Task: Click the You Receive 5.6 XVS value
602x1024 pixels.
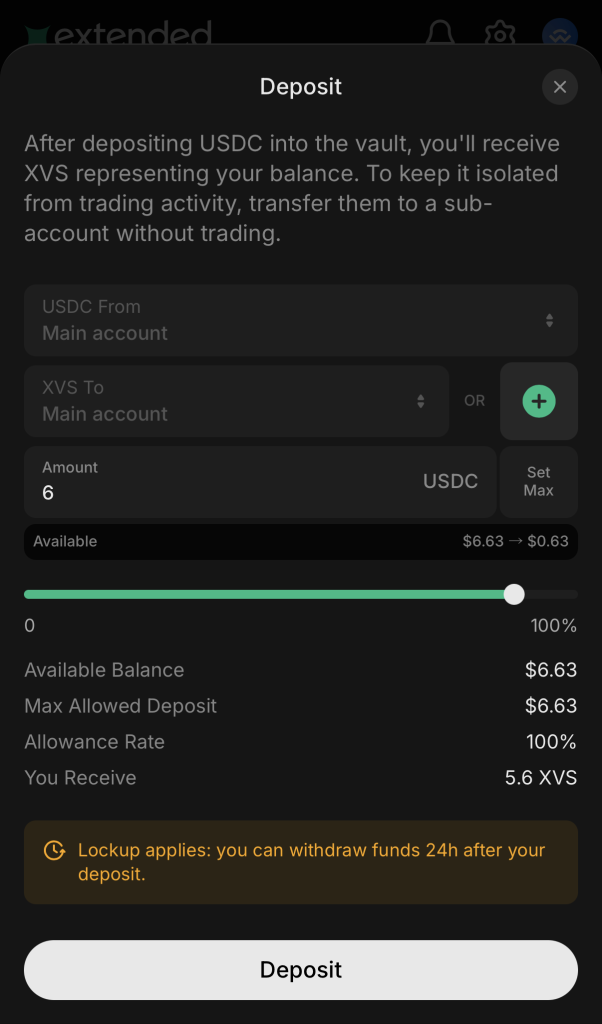Action: tap(541, 778)
